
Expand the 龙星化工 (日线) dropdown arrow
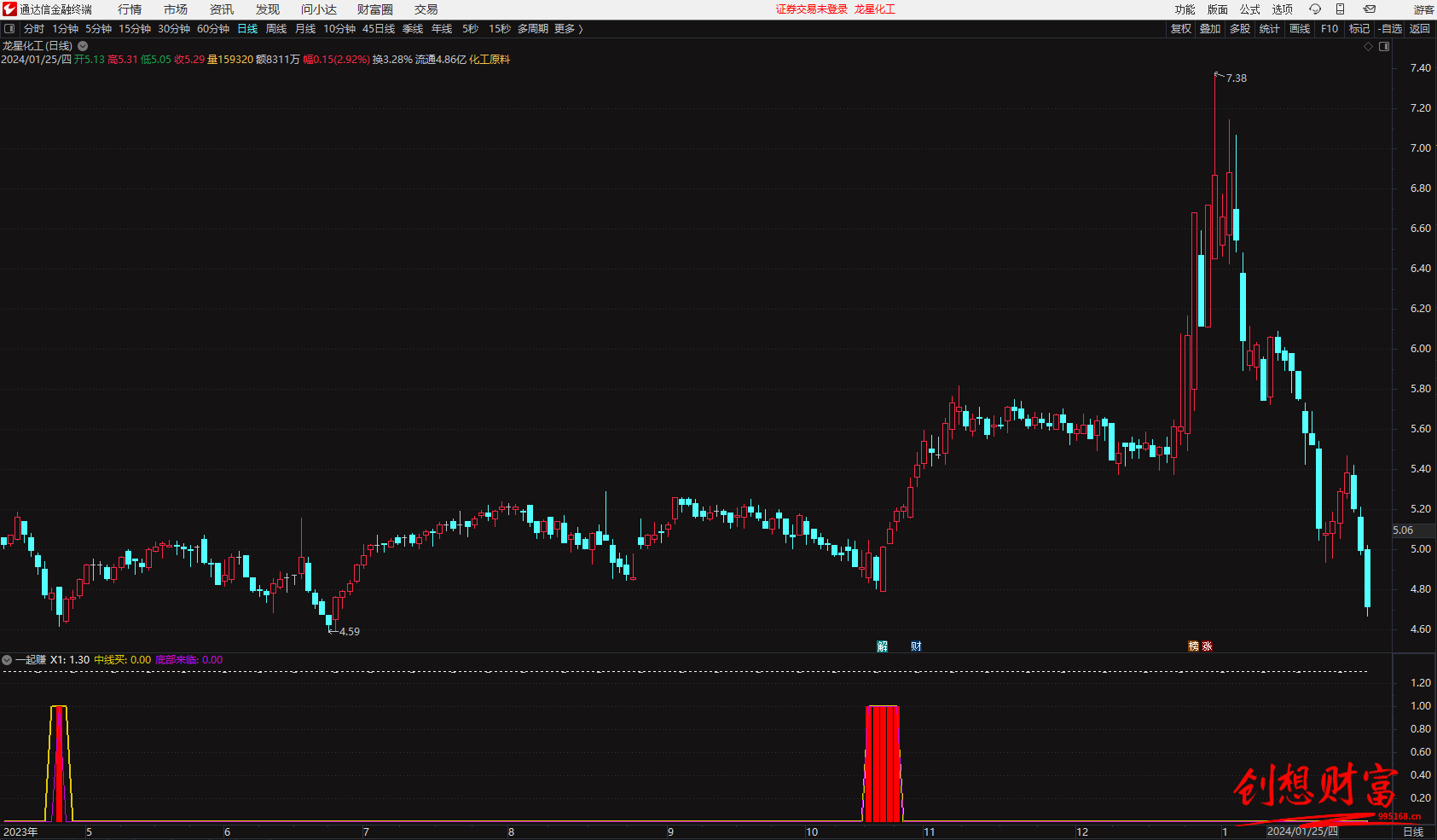tap(83, 46)
